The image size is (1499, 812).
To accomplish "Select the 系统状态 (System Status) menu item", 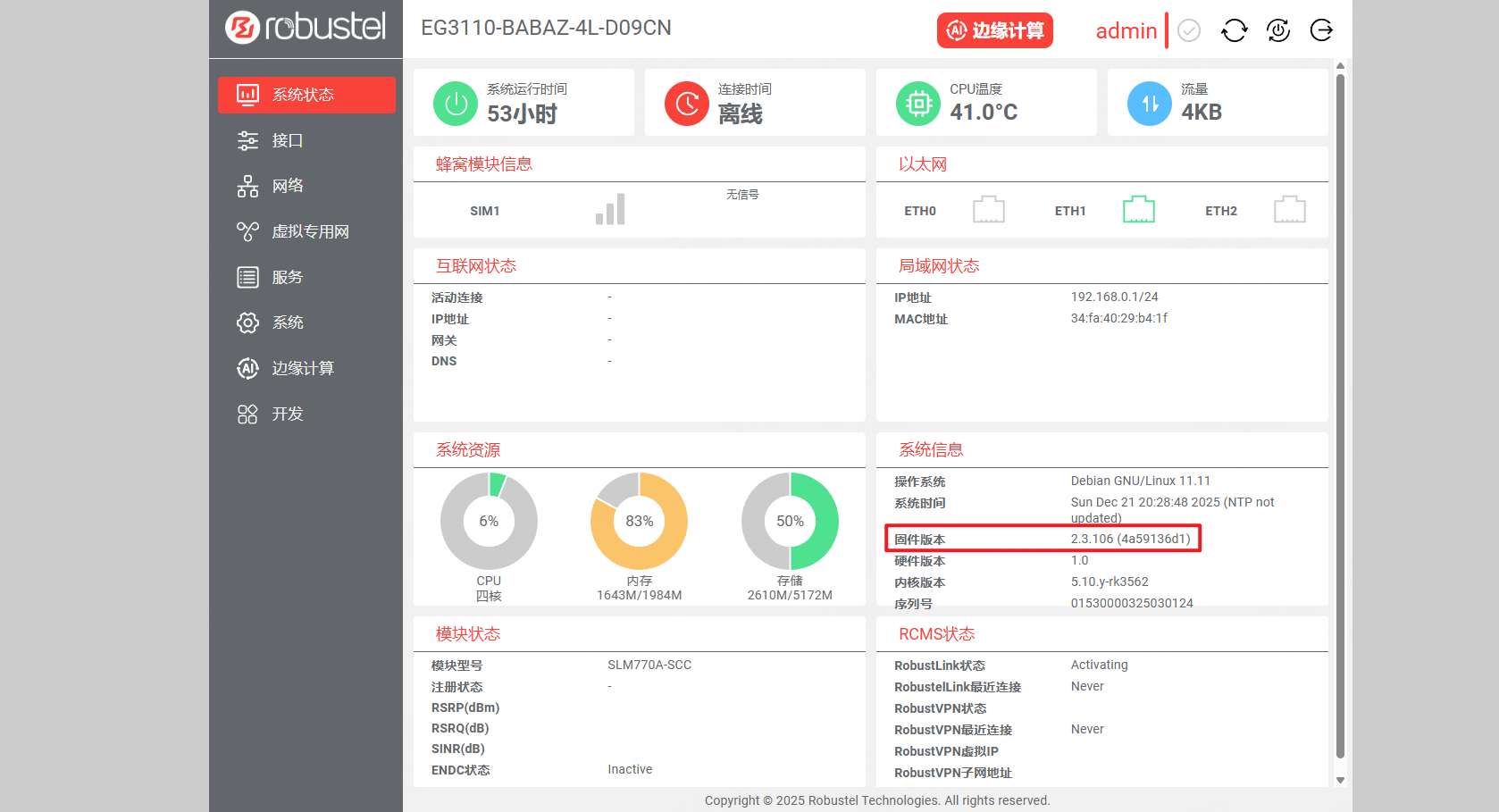I will pyautogui.click(x=306, y=95).
